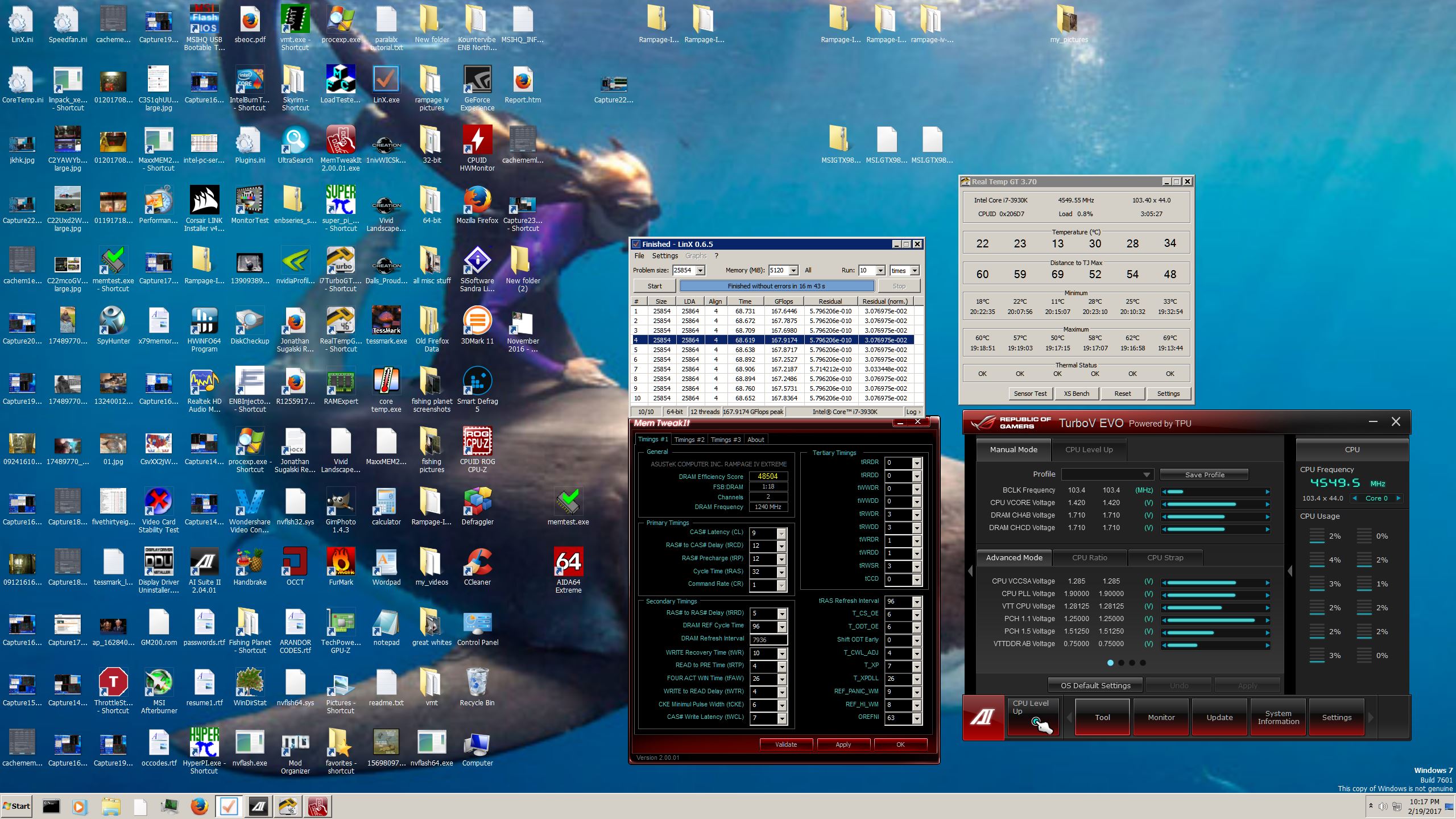
Task: Open the RAMExpert desktop icon
Action: 341,384
